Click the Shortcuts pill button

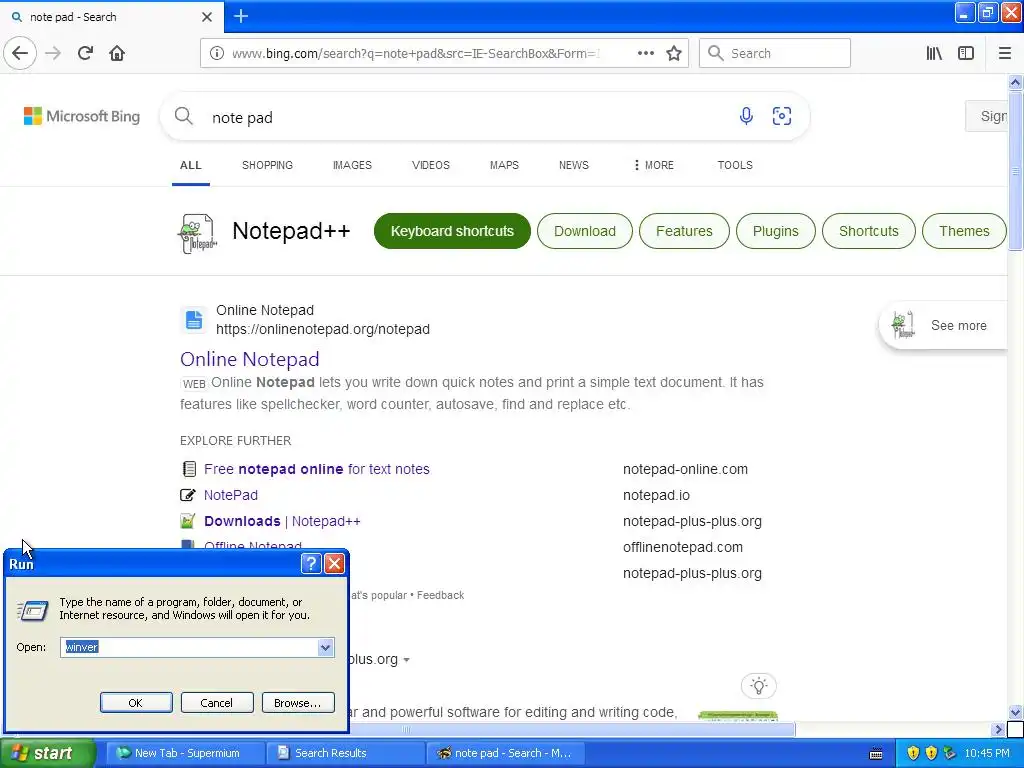pyautogui.click(x=869, y=231)
